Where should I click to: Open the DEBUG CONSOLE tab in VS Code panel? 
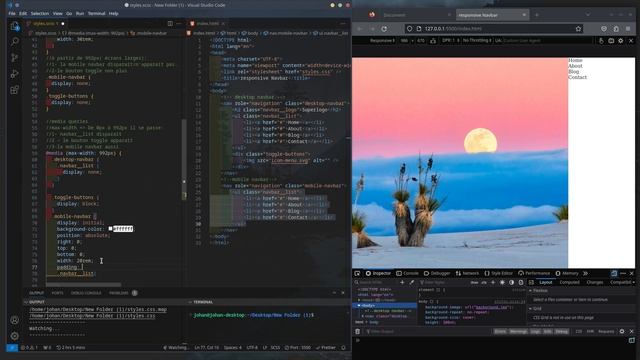(x=86, y=293)
